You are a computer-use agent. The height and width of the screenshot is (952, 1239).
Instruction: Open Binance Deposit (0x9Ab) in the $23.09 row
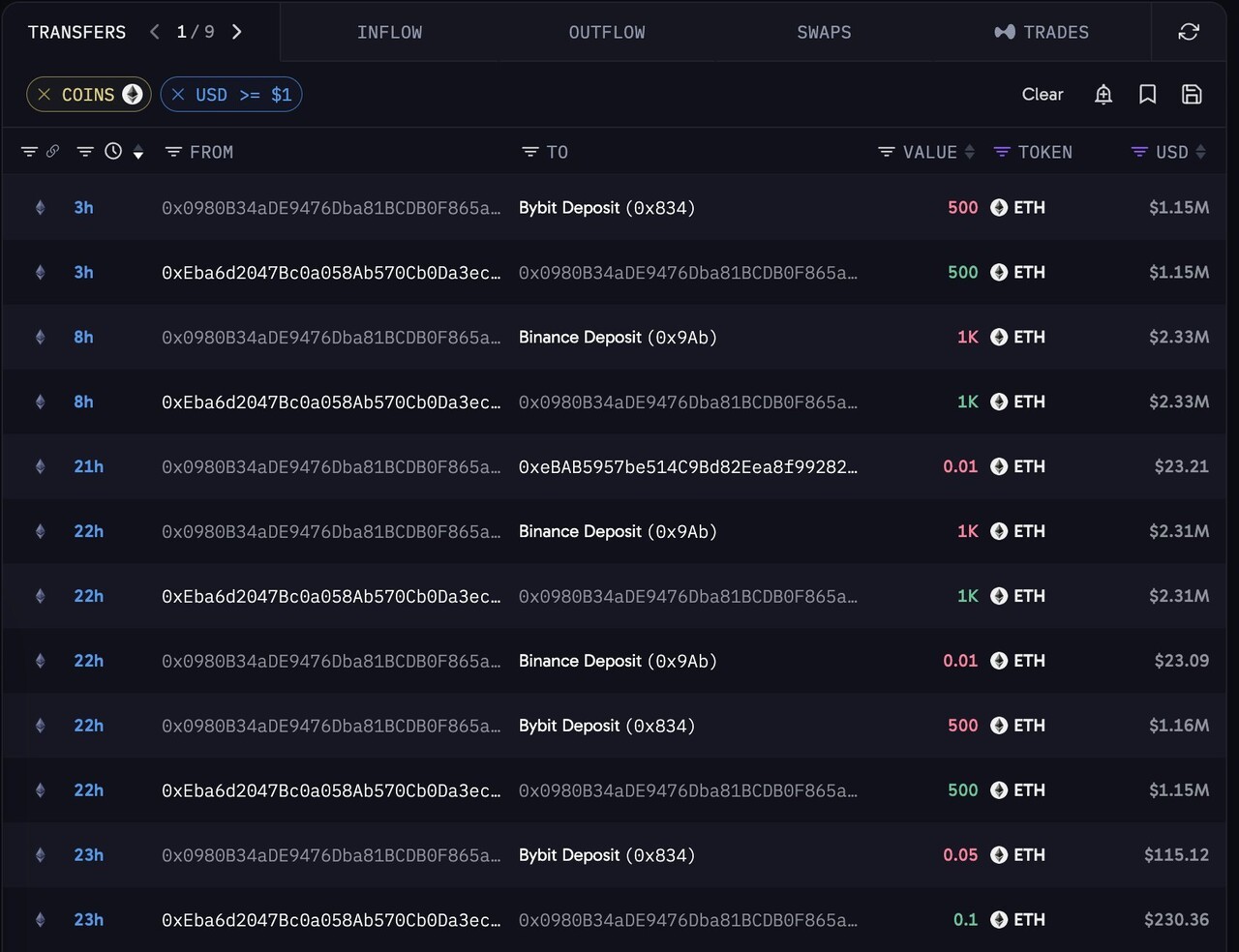tap(618, 661)
